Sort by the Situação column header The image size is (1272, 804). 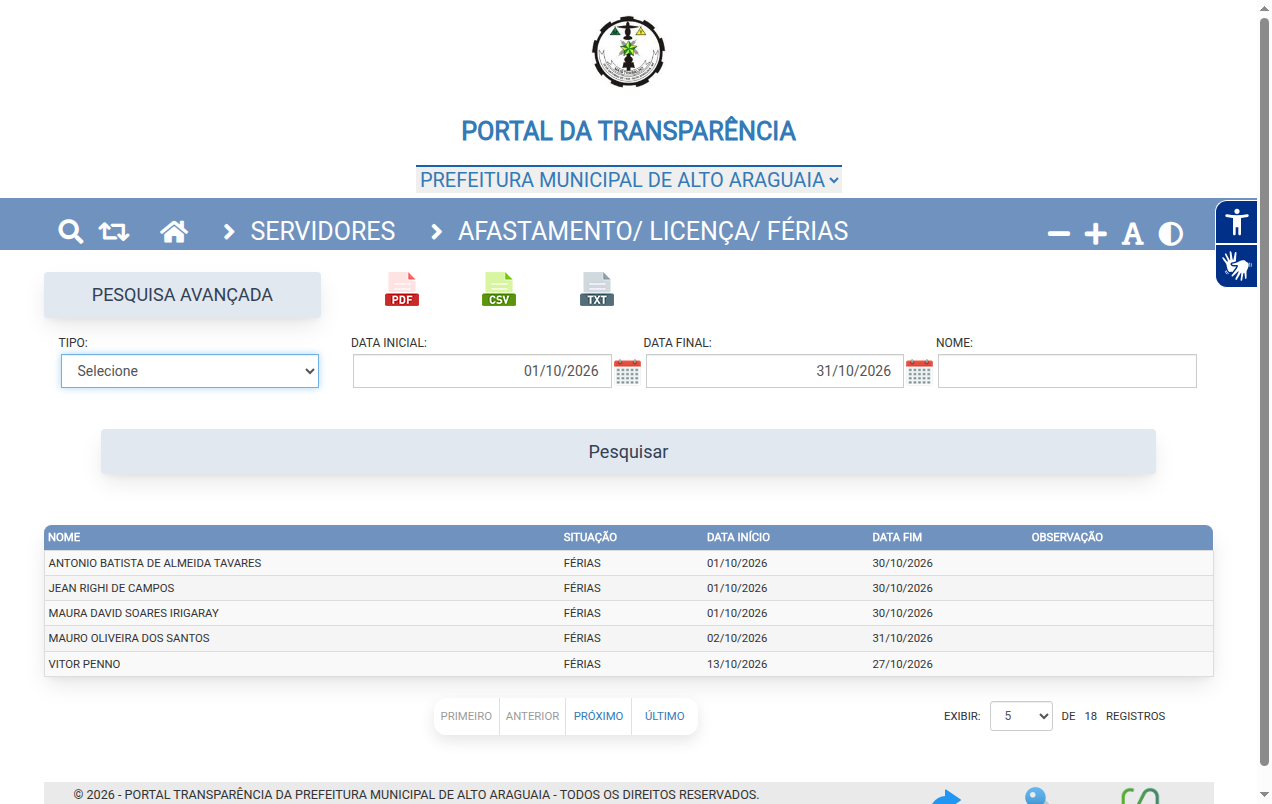click(x=590, y=538)
